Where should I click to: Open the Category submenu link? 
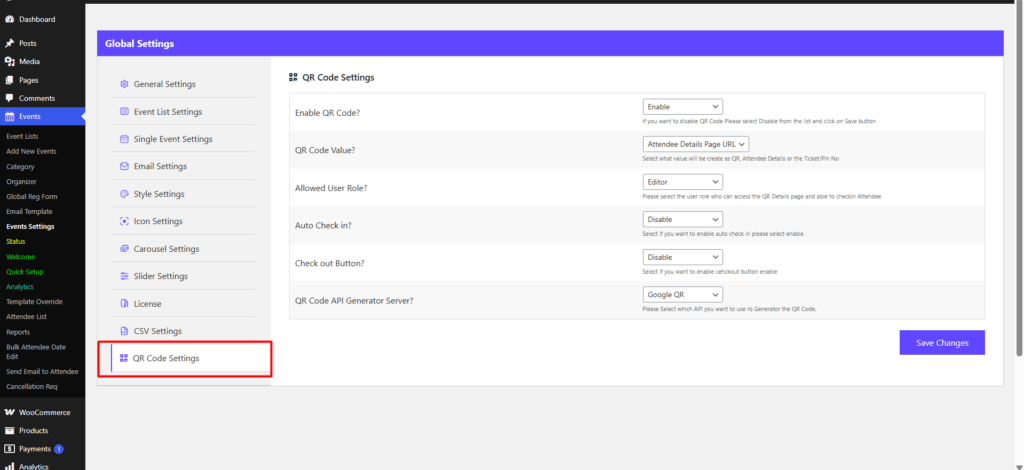[x=20, y=166]
